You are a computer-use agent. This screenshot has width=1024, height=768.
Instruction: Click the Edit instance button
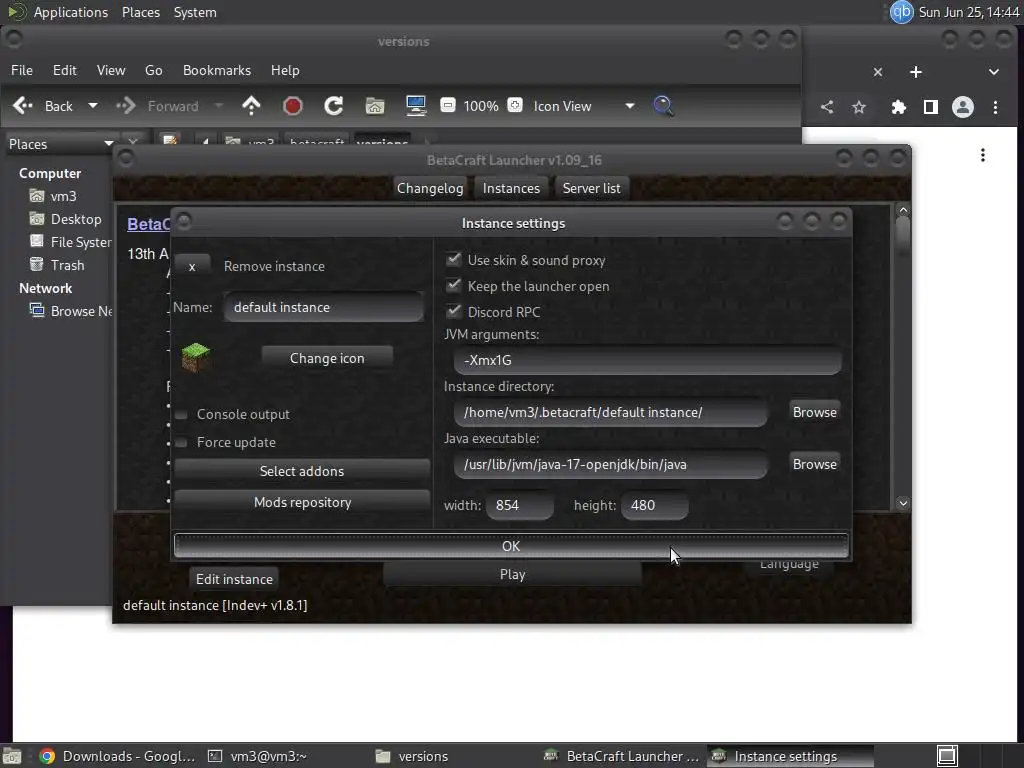point(234,579)
